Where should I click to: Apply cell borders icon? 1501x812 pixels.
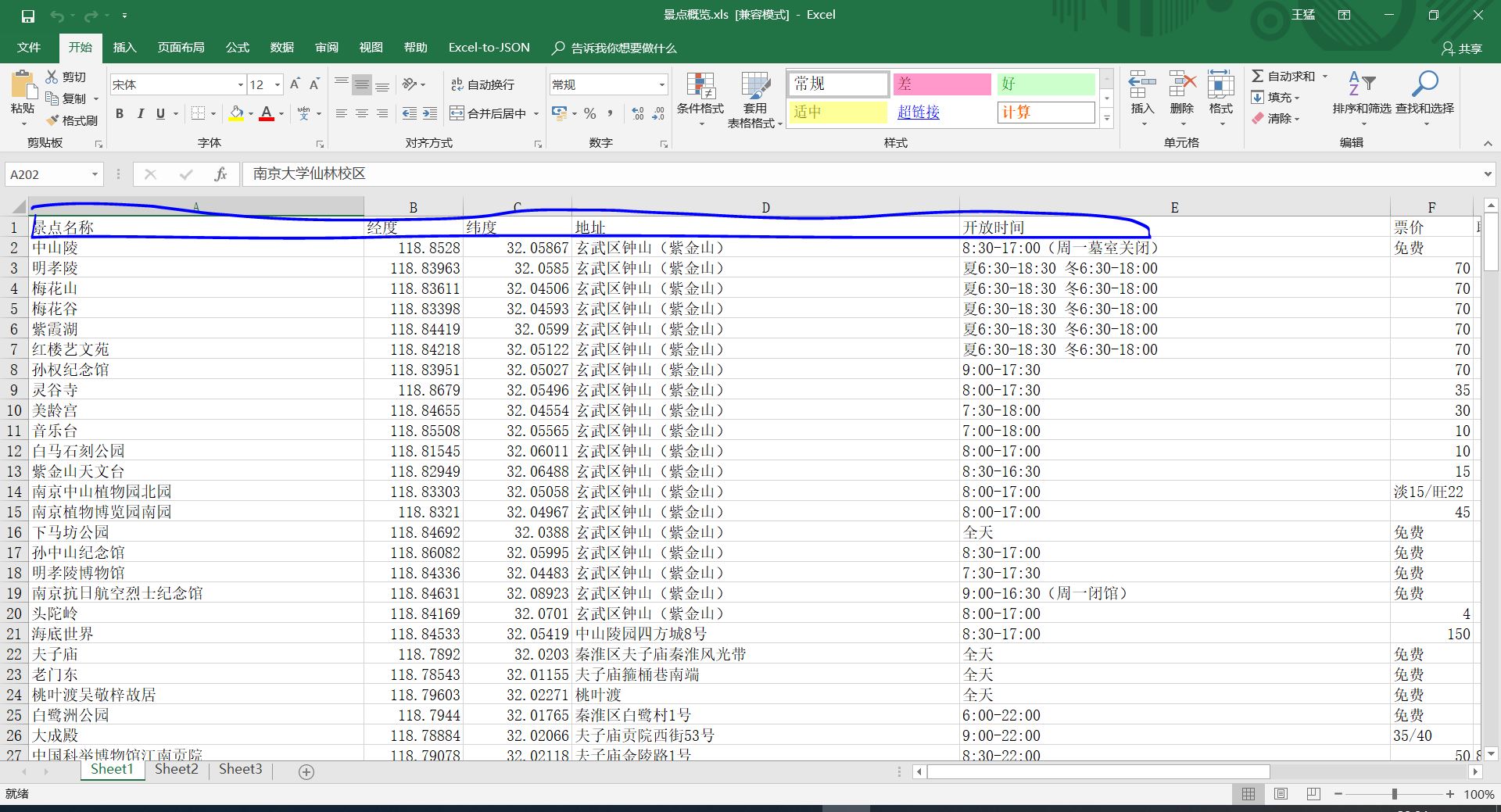click(199, 114)
